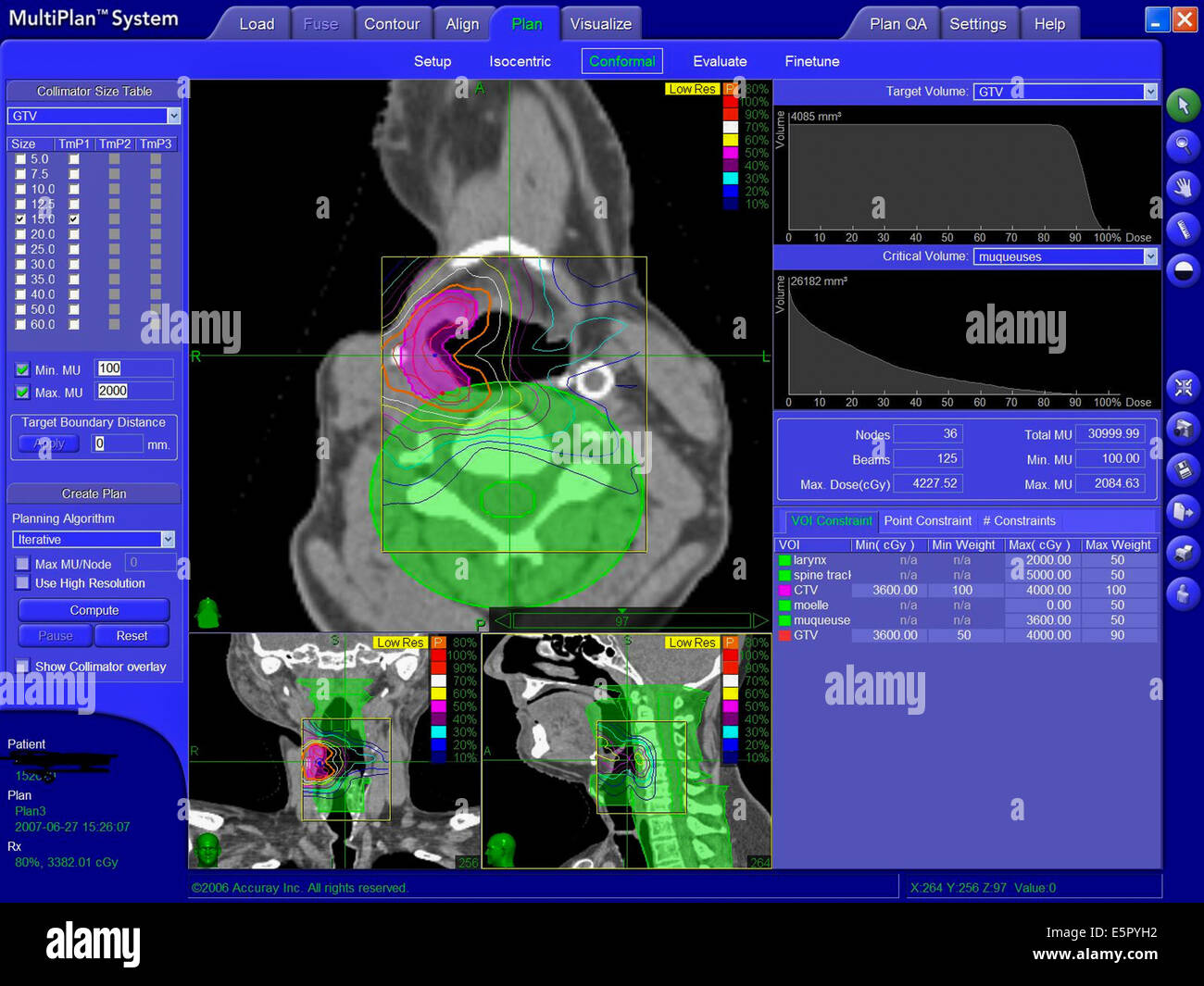1204x986 pixels.
Task: Toggle the Min. MU checkbox
Action: [22, 369]
